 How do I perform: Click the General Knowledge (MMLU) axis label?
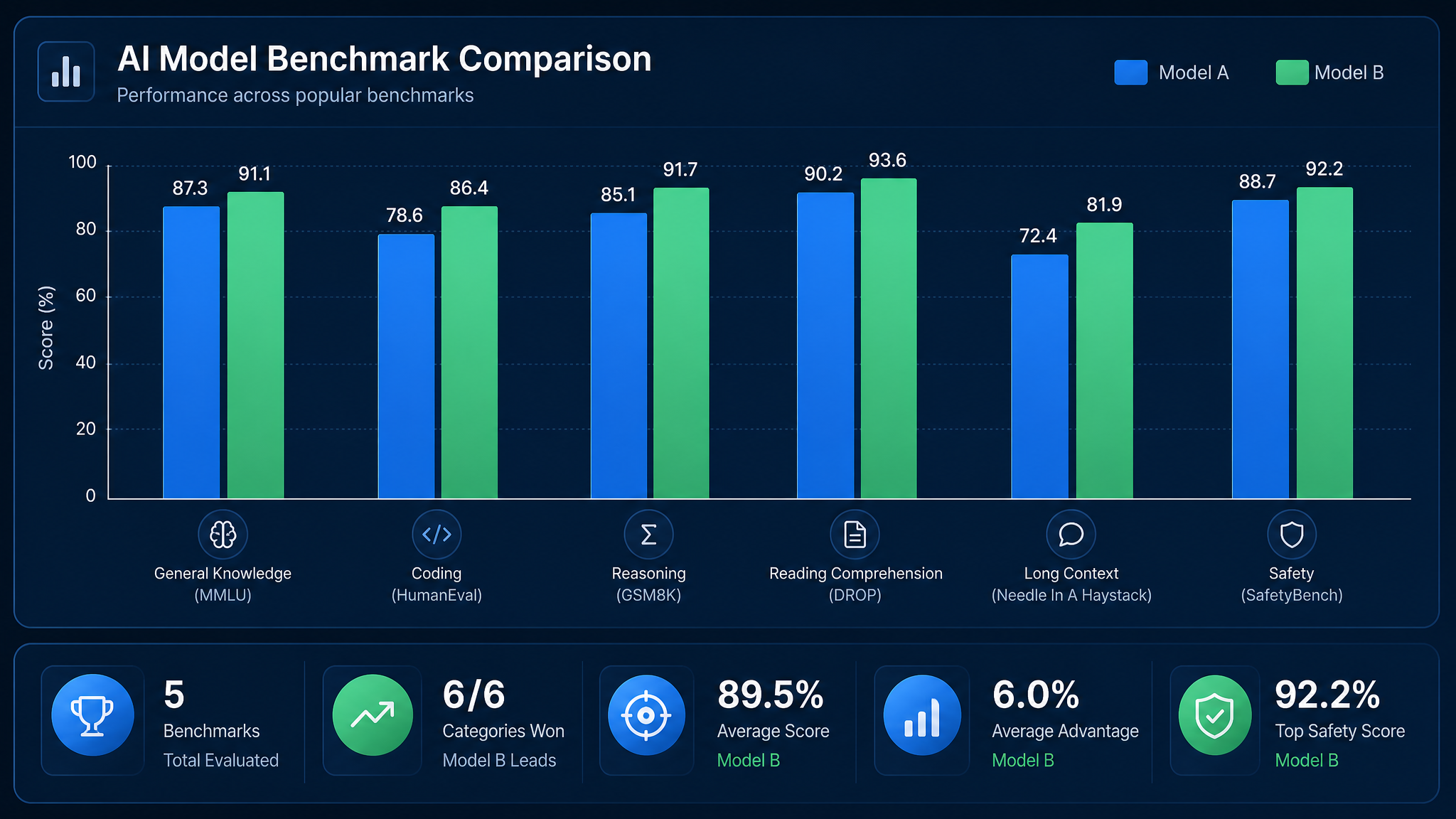coord(223,584)
